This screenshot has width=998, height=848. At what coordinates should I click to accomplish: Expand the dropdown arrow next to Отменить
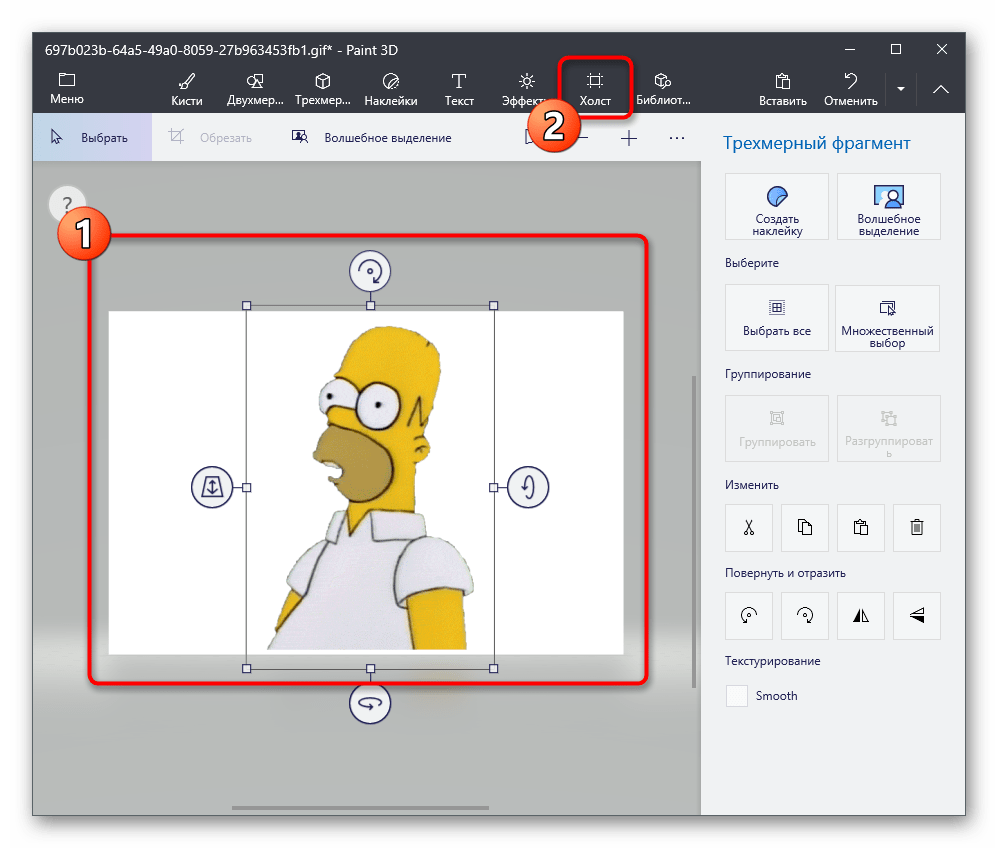pos(901,89)
